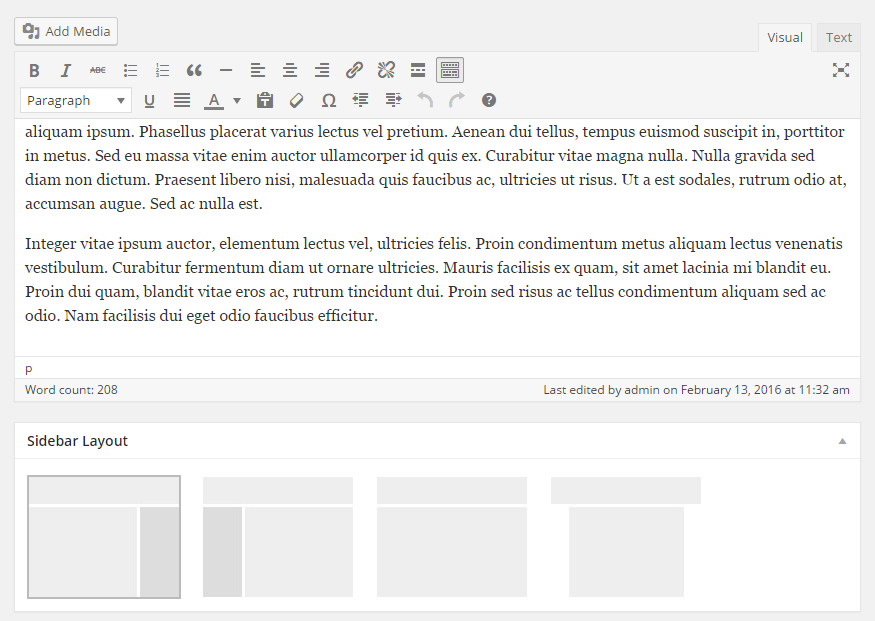Click into the 'Integer vitae ipsum' paragraph
875x621 pixels.
(434, 280)
